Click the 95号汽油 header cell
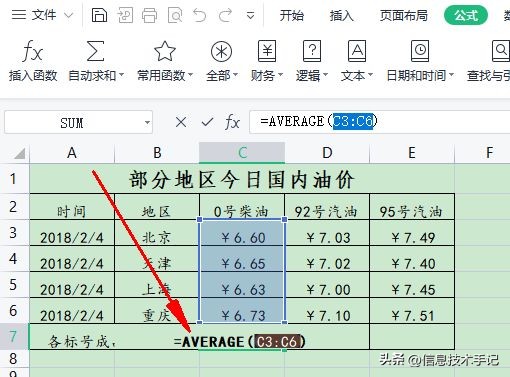Screen dimensions: 510x377 point(412,207)
